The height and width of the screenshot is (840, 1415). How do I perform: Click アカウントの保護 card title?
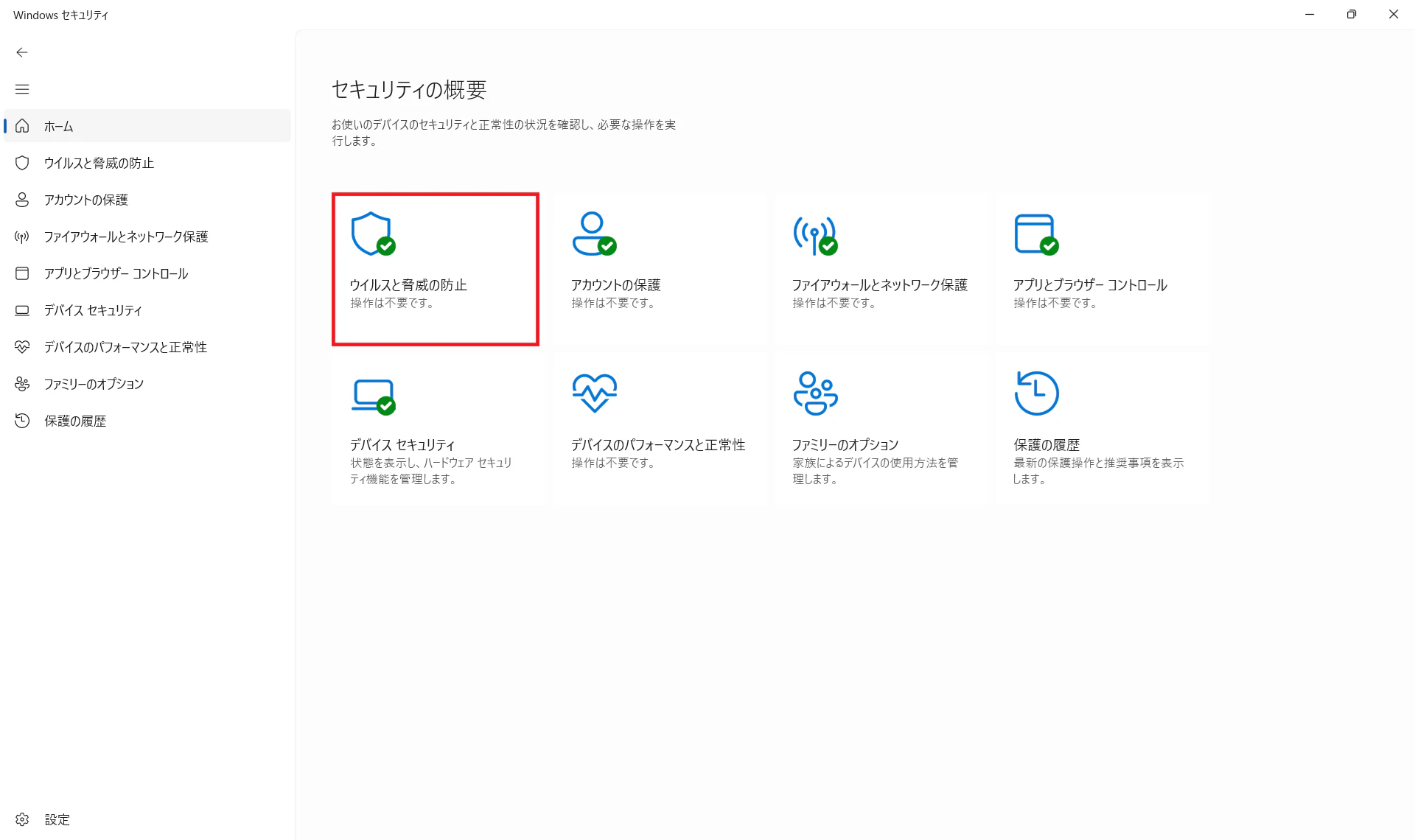(x=615, y=285)
